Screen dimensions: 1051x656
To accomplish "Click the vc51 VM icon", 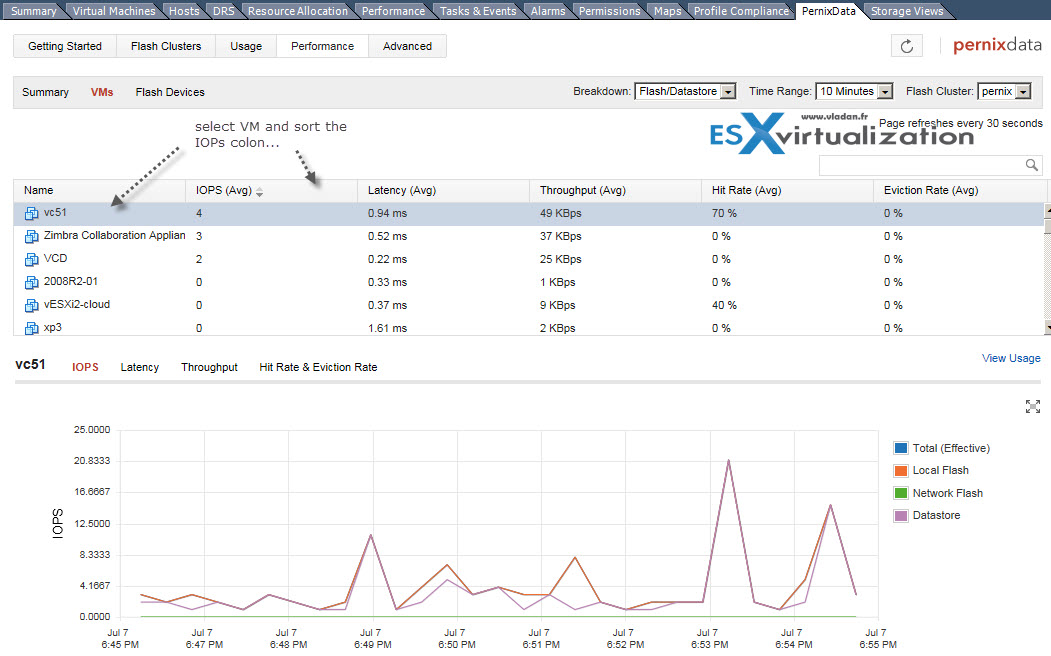I will 32,214.
